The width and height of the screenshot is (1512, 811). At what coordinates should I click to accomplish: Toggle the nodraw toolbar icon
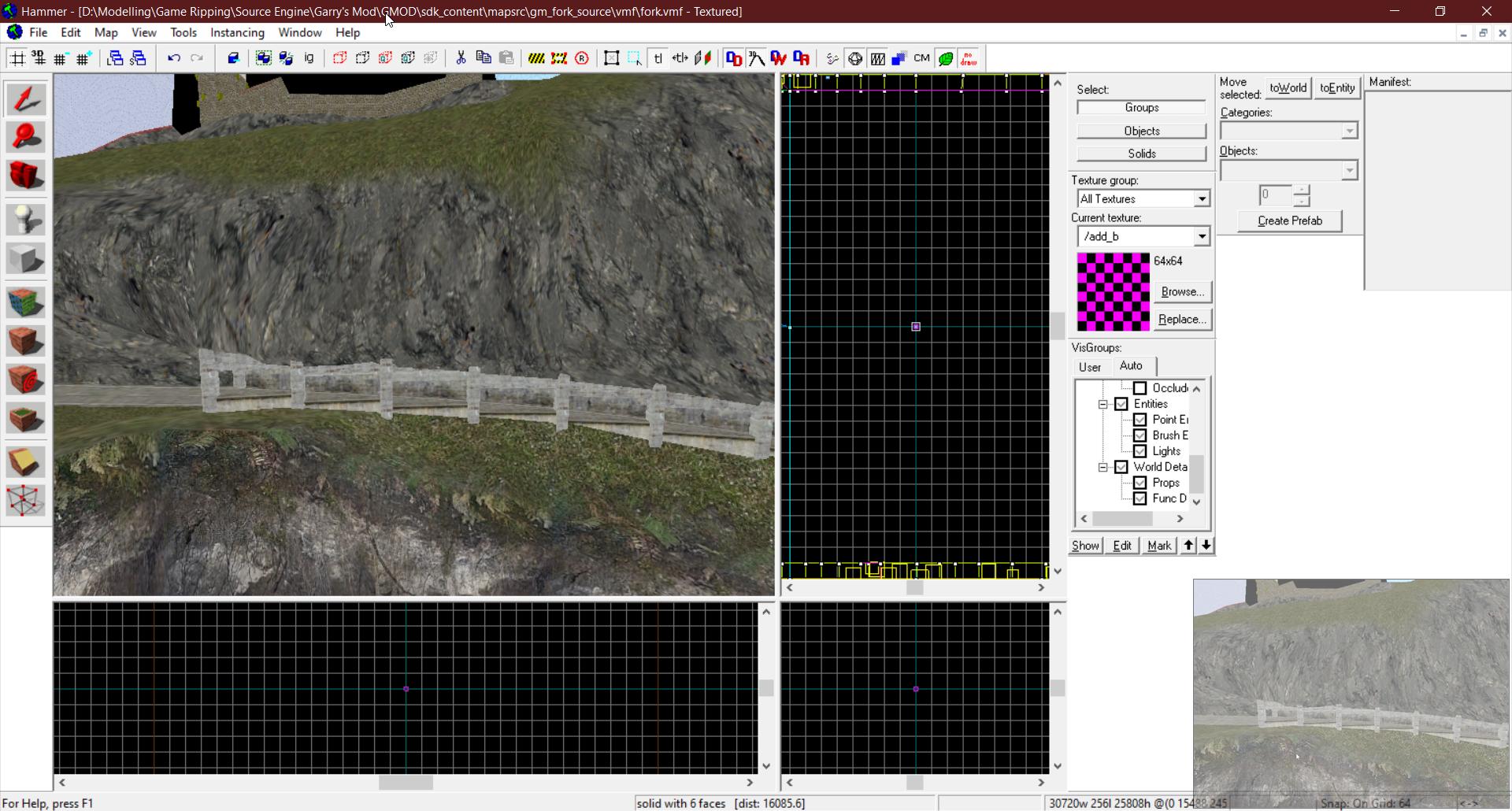(x=969, y=58)
